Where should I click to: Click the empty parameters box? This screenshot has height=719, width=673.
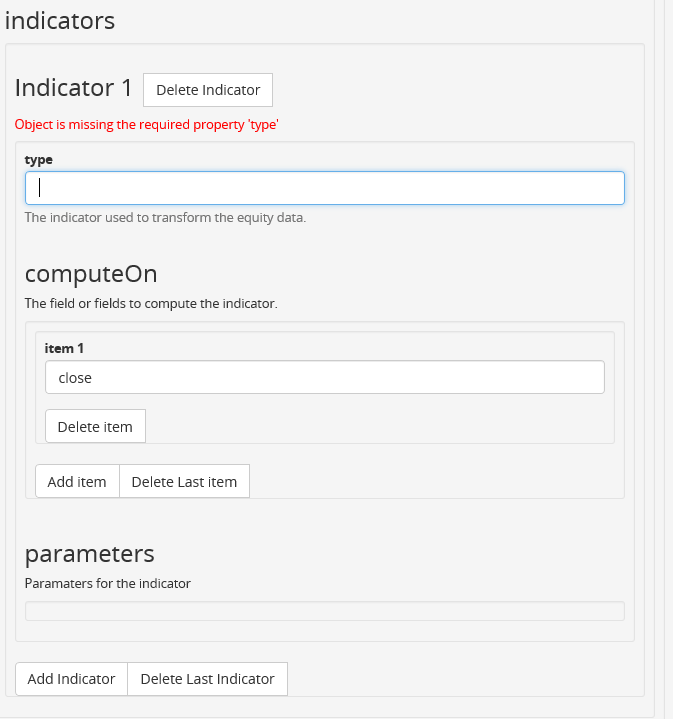(325, 611)
